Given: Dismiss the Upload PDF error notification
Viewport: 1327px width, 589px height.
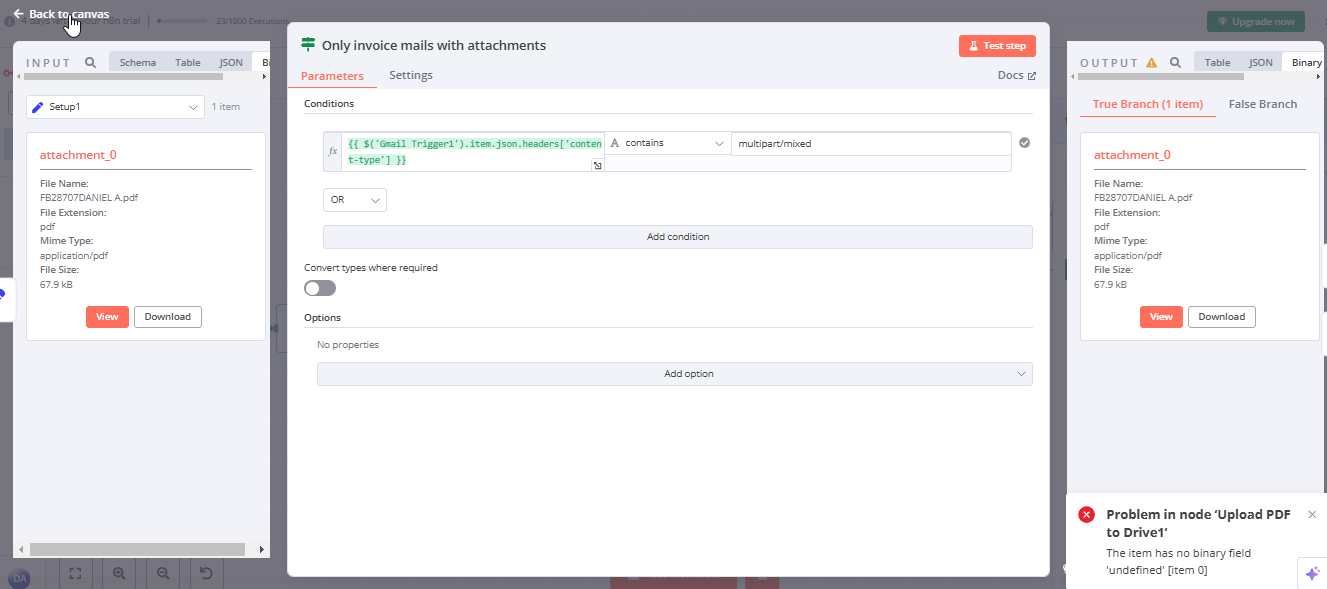Looking at the screenshot, I should [1312, 514].
